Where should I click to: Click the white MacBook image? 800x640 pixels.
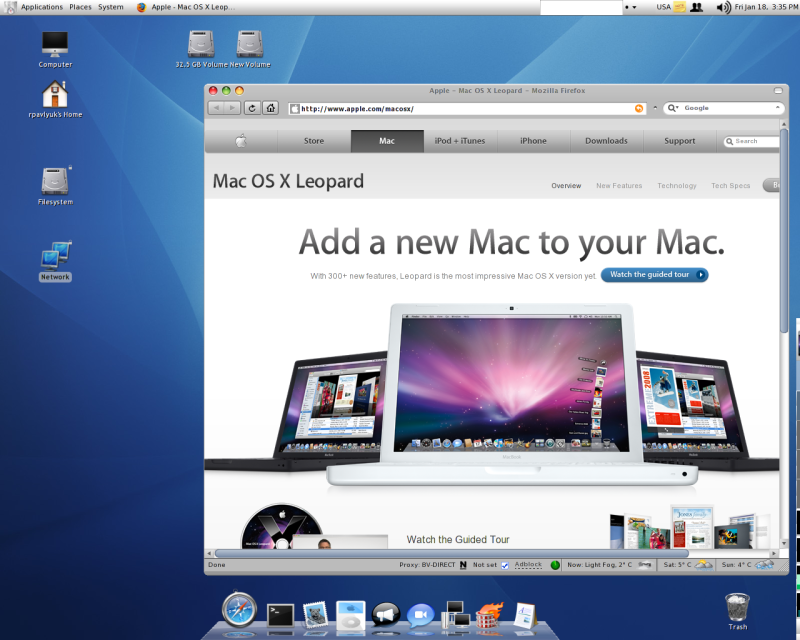click(512, 394)
